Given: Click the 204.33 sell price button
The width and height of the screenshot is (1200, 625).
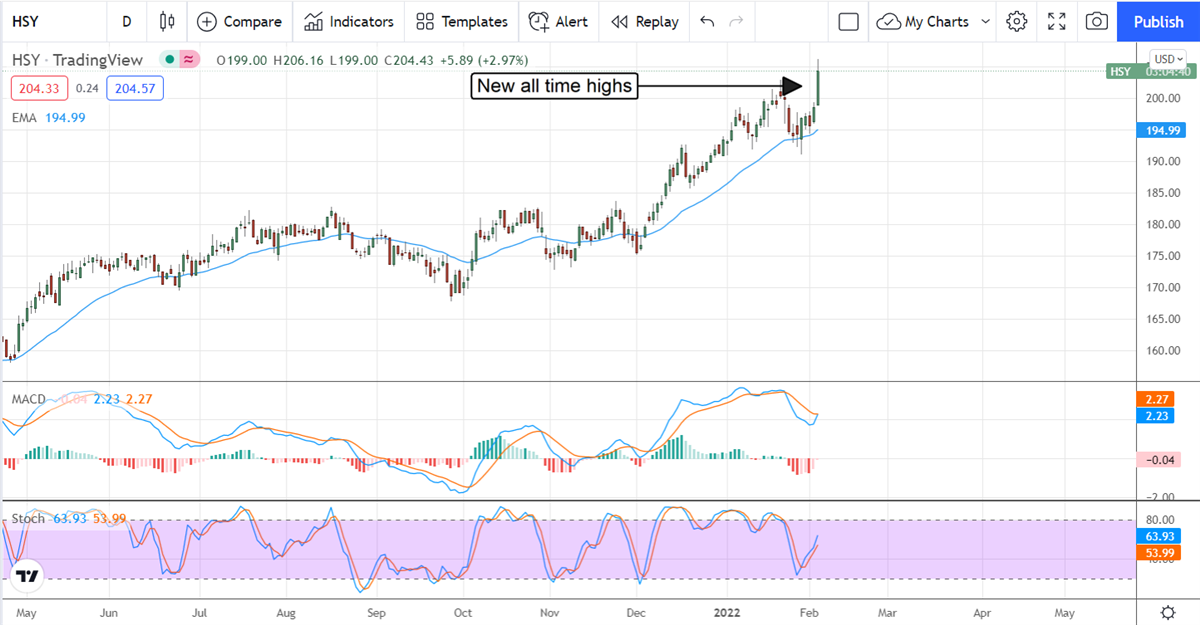Looking at the screenshot, I should (40, 87).
